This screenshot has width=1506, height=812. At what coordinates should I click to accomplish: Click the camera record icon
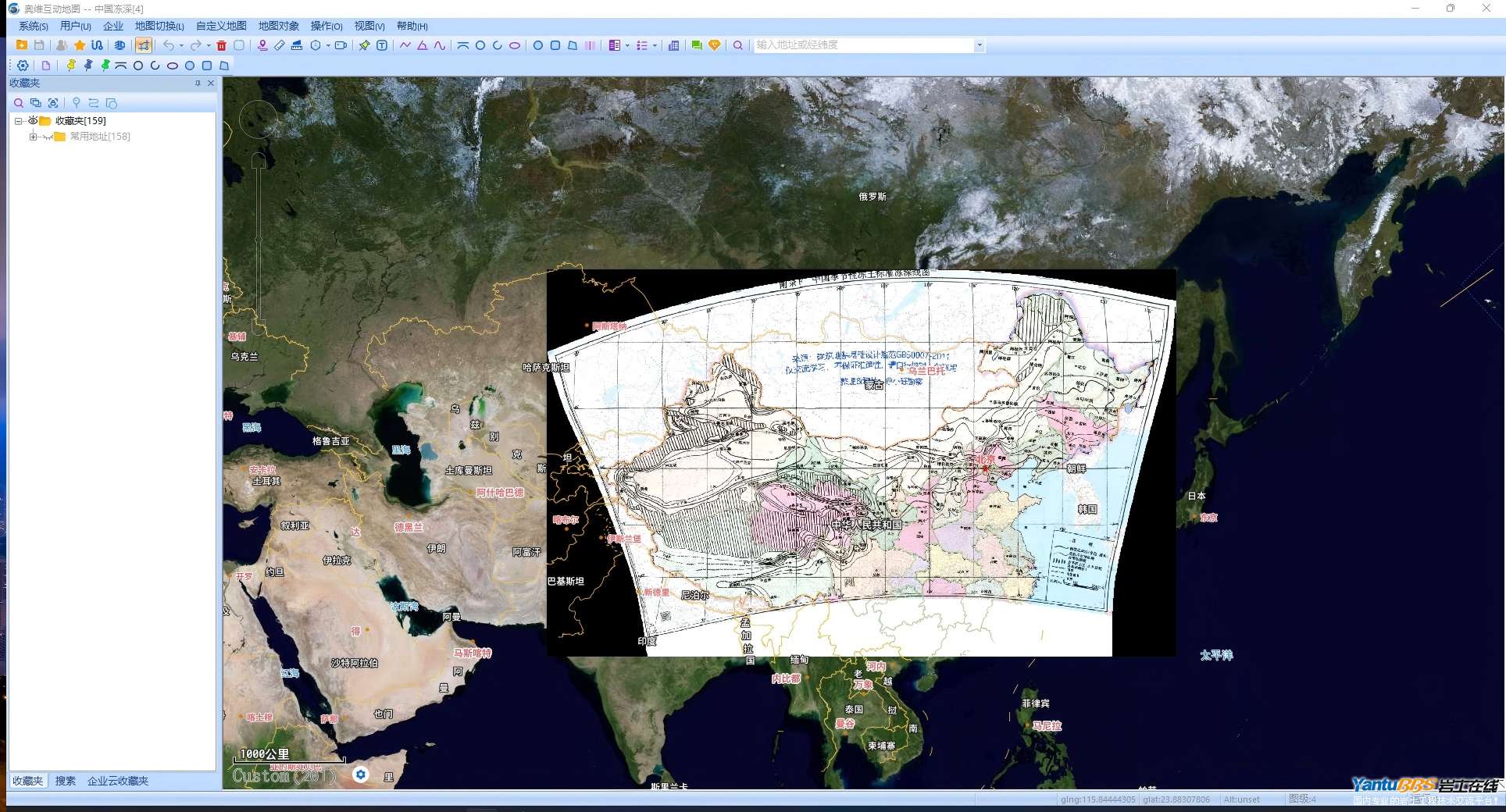pos(341,45)
